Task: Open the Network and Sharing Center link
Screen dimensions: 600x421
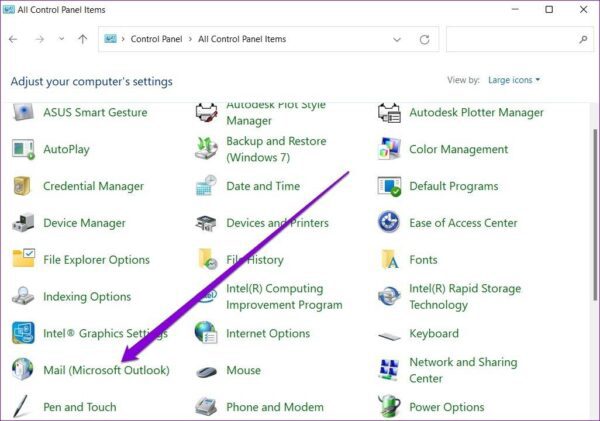Action: point(463,370)
